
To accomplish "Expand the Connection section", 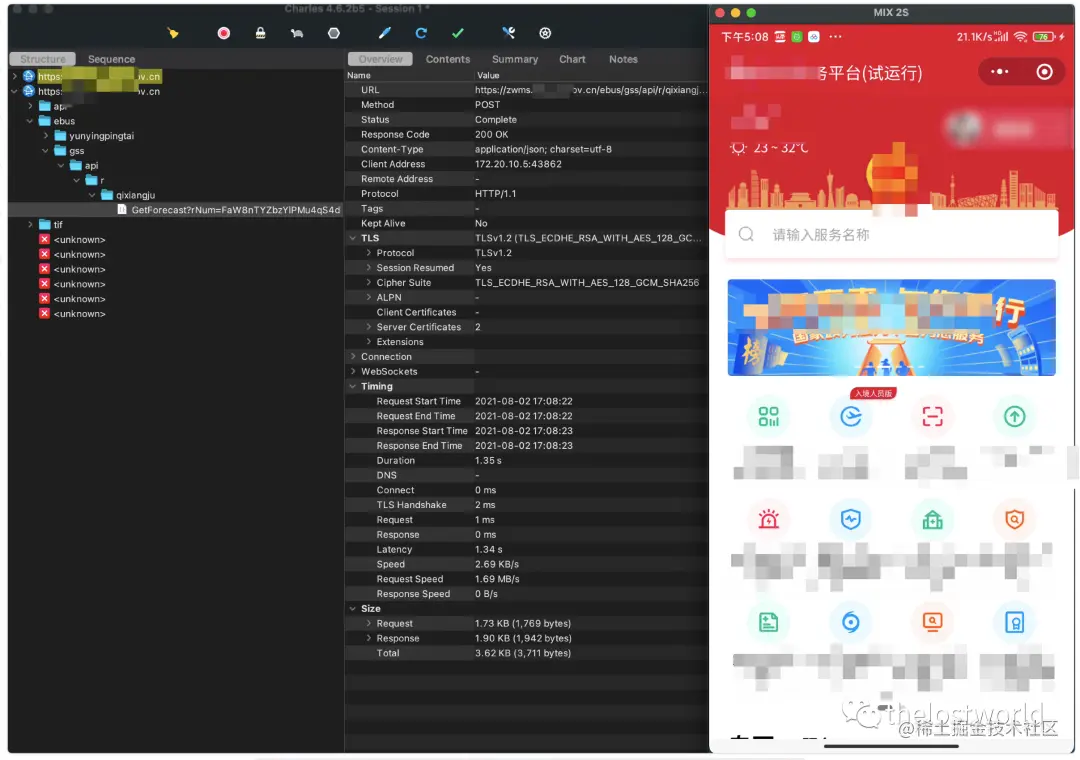I will (353, 357).
